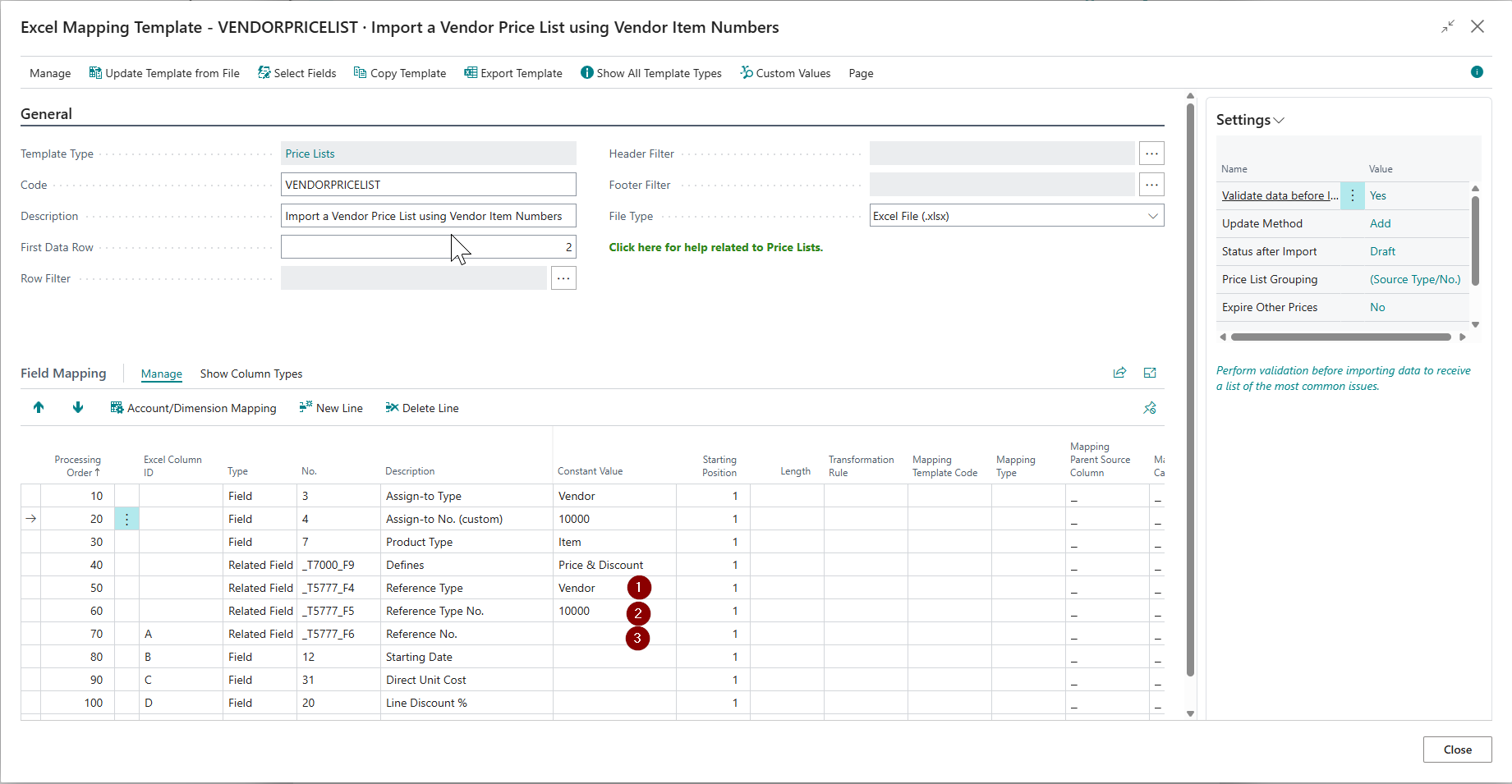The image size is (1512, 784).
Task: Click Export Template action
Action: click(513, 73)
